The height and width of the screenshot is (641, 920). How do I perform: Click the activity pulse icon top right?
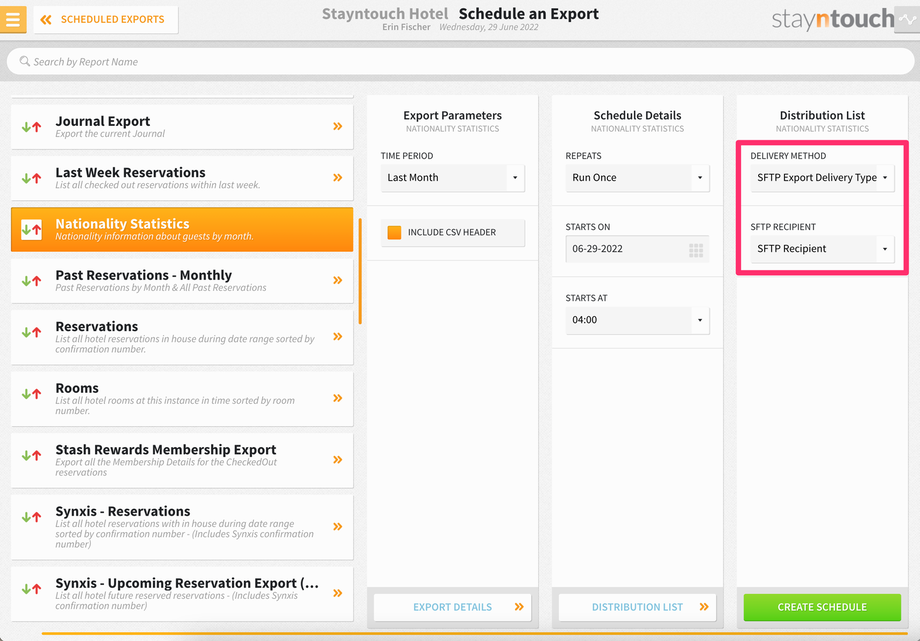[x=907, y=19]
